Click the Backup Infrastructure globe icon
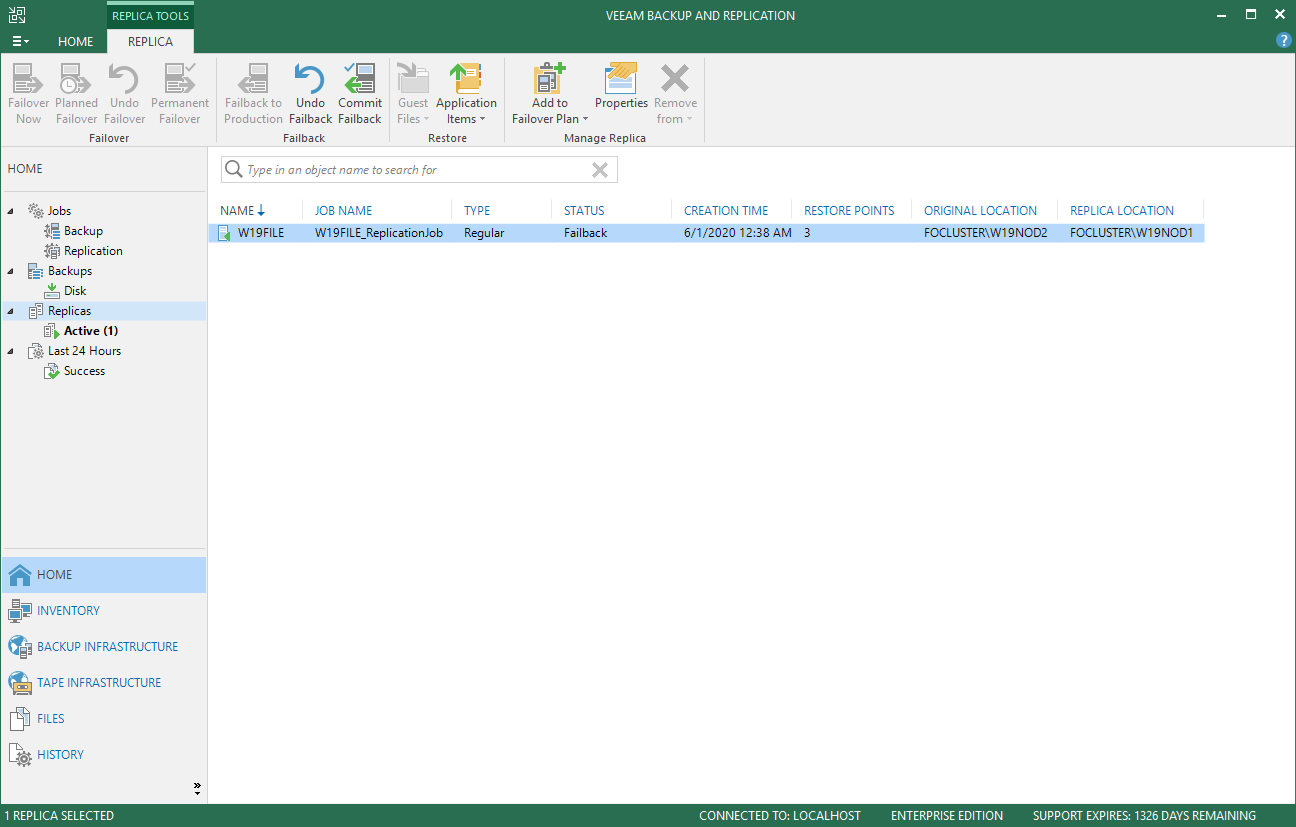 pos(20,647)
